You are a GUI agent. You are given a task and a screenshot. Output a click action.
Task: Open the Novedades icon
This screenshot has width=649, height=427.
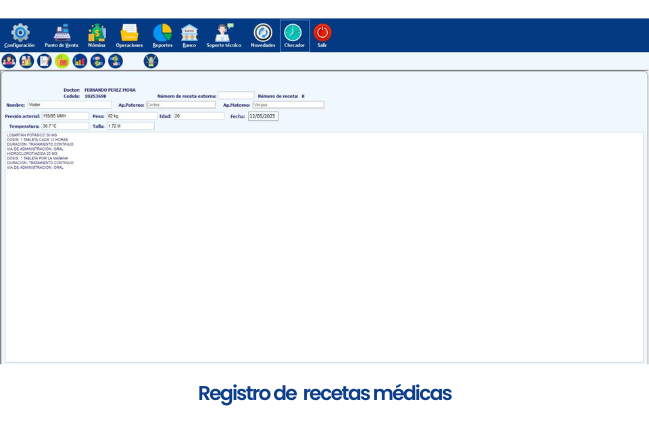263,33
